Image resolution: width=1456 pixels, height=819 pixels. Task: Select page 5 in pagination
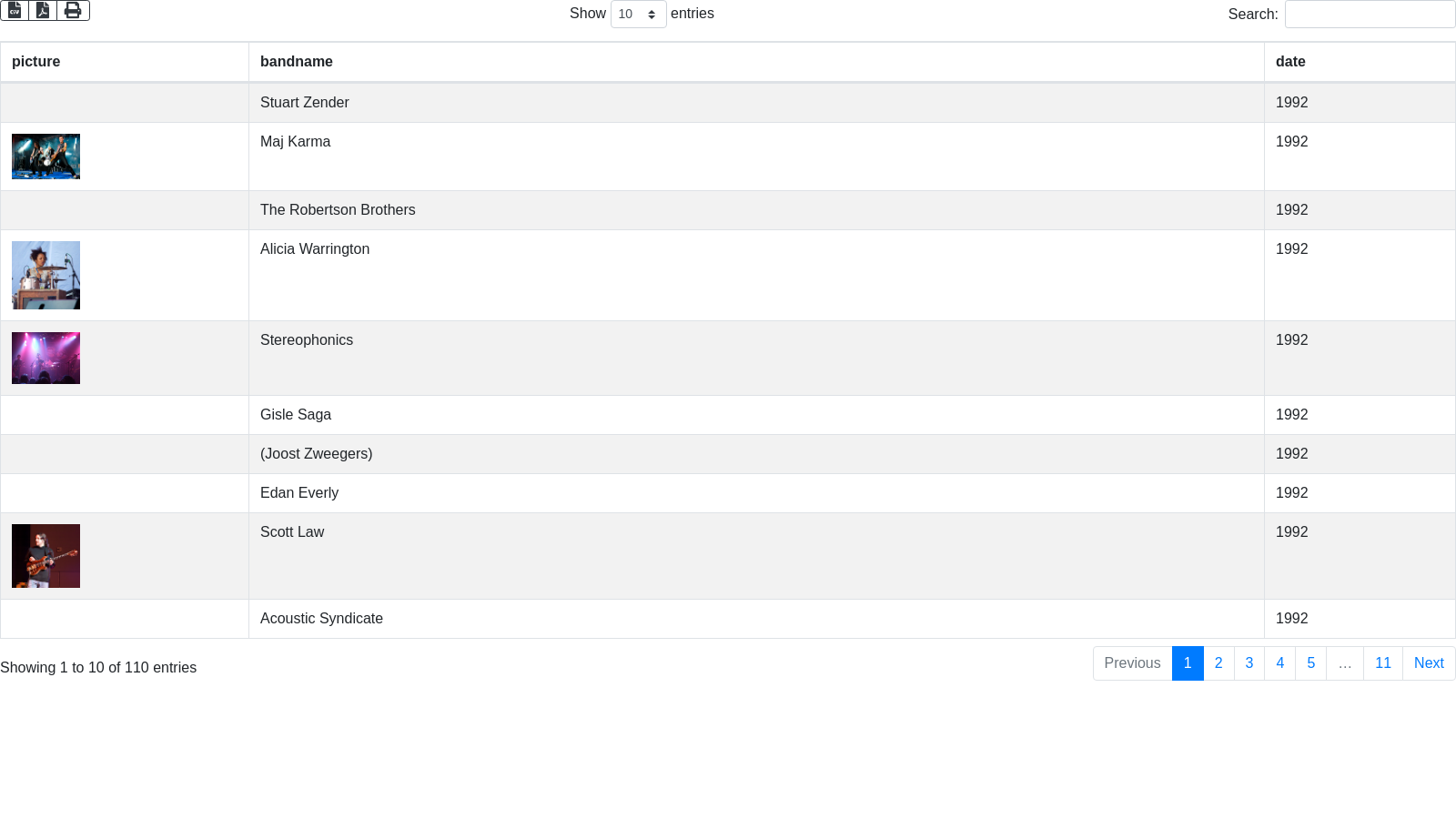tap(1310, 663)
